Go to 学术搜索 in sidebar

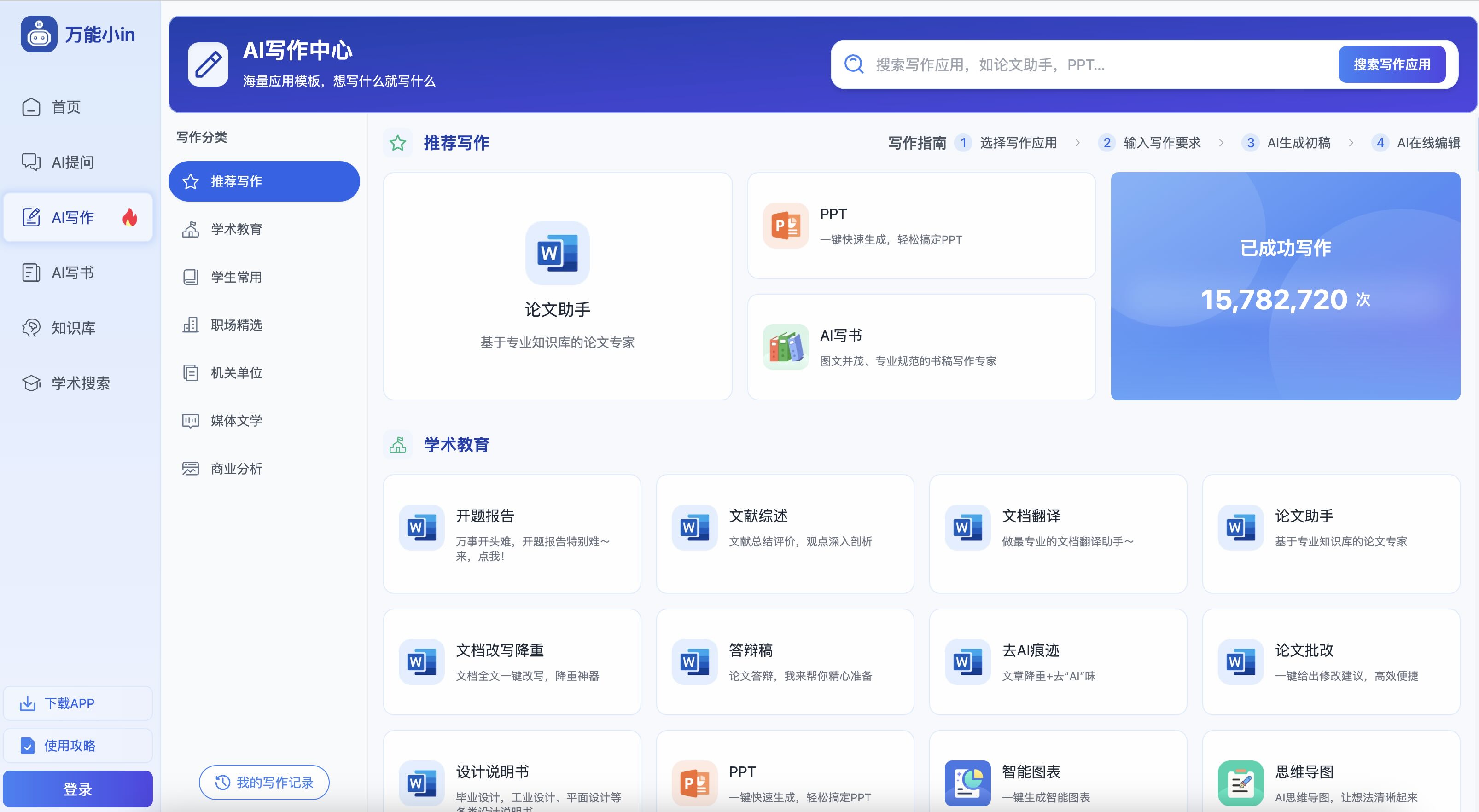pos(80,383)
